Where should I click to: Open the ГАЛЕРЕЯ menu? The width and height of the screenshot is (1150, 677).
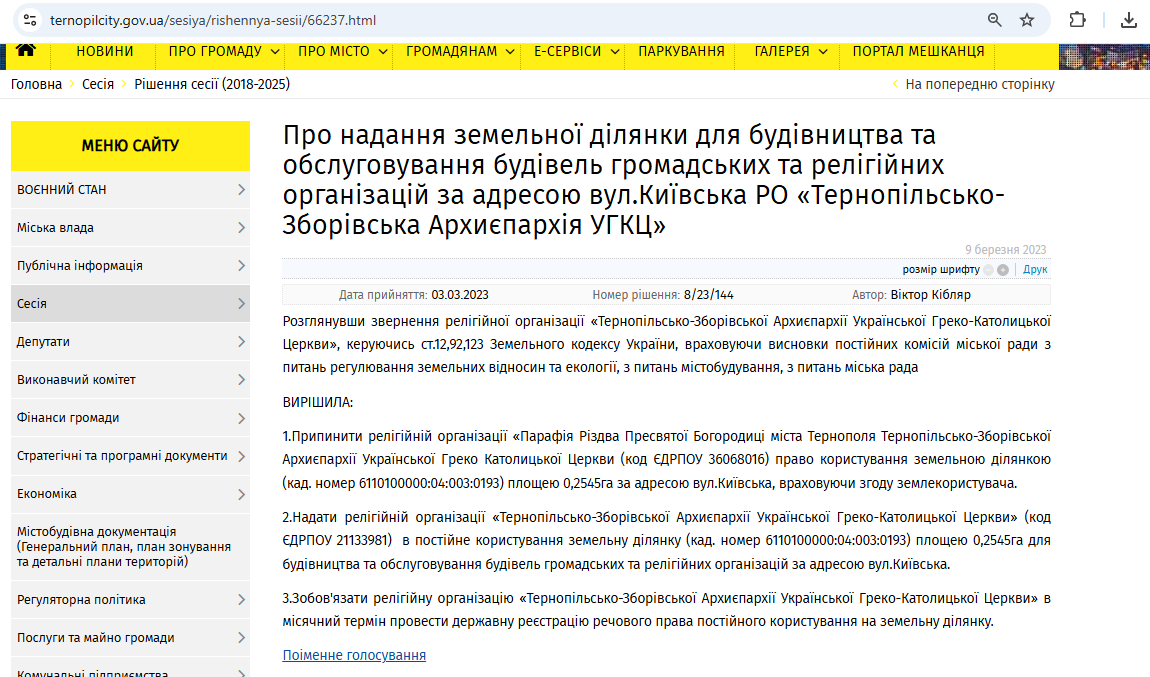tap(782, 51)
